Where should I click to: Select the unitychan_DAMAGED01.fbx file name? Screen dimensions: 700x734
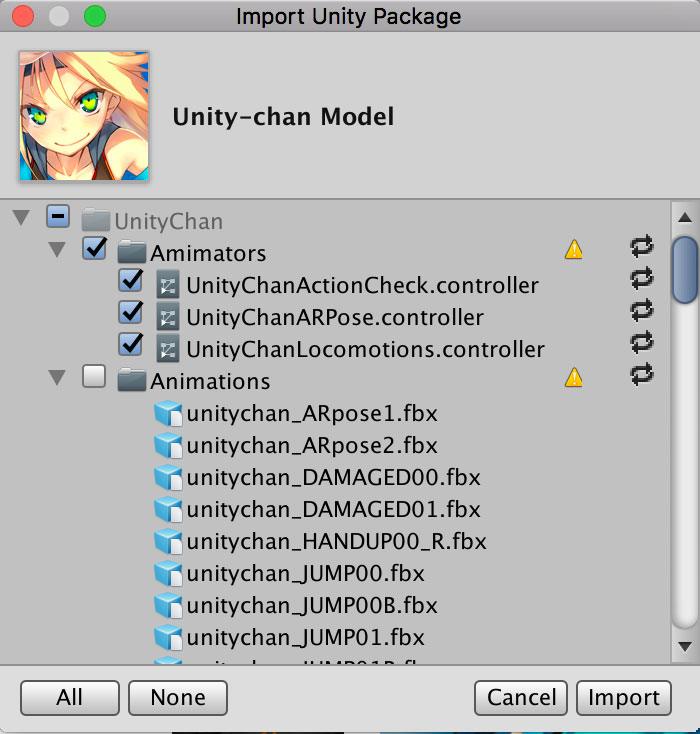tap(333, 509)
